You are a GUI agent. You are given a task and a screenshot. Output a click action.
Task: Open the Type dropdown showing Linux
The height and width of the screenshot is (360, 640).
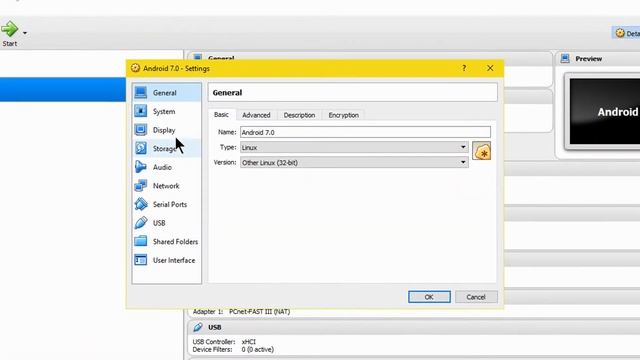[354, 147]
